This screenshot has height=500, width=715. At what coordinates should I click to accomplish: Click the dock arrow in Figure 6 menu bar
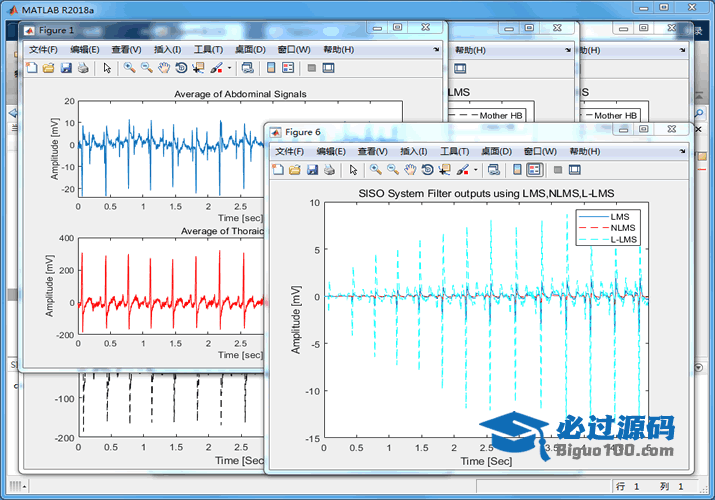click(x=683, y=151)
